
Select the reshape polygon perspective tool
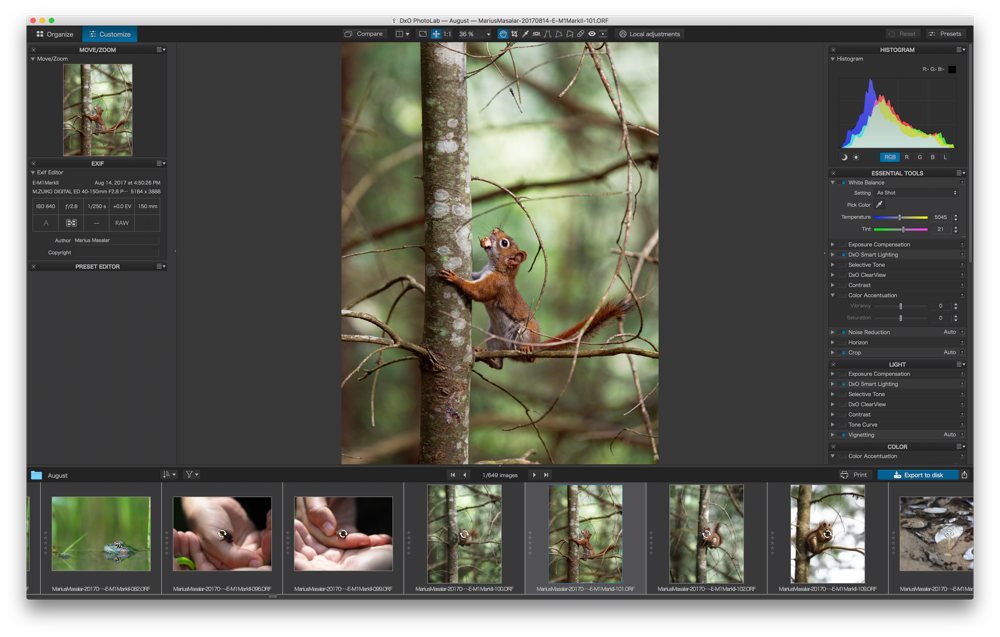[x=558, y=34]
